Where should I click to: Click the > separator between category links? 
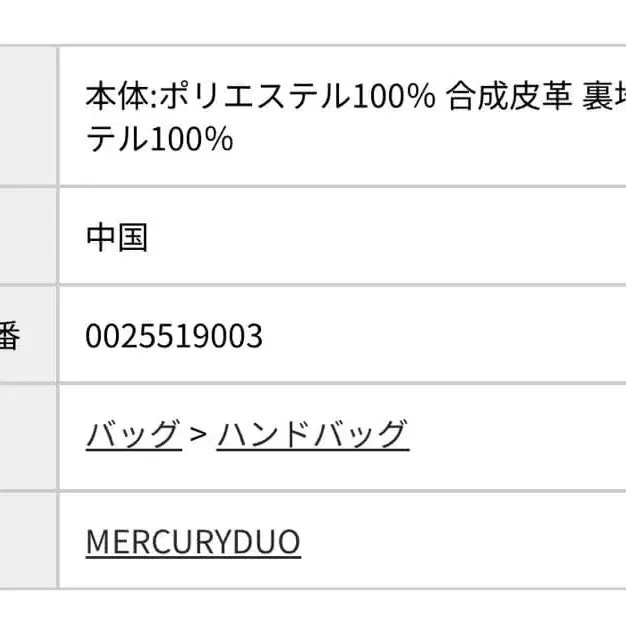[198, 435]
